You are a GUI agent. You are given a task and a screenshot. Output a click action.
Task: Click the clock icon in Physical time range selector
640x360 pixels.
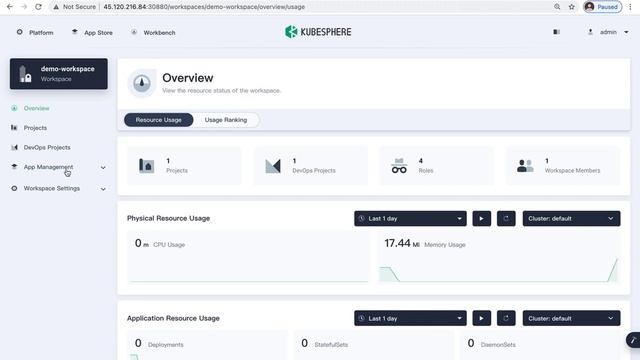pos(362,218)
